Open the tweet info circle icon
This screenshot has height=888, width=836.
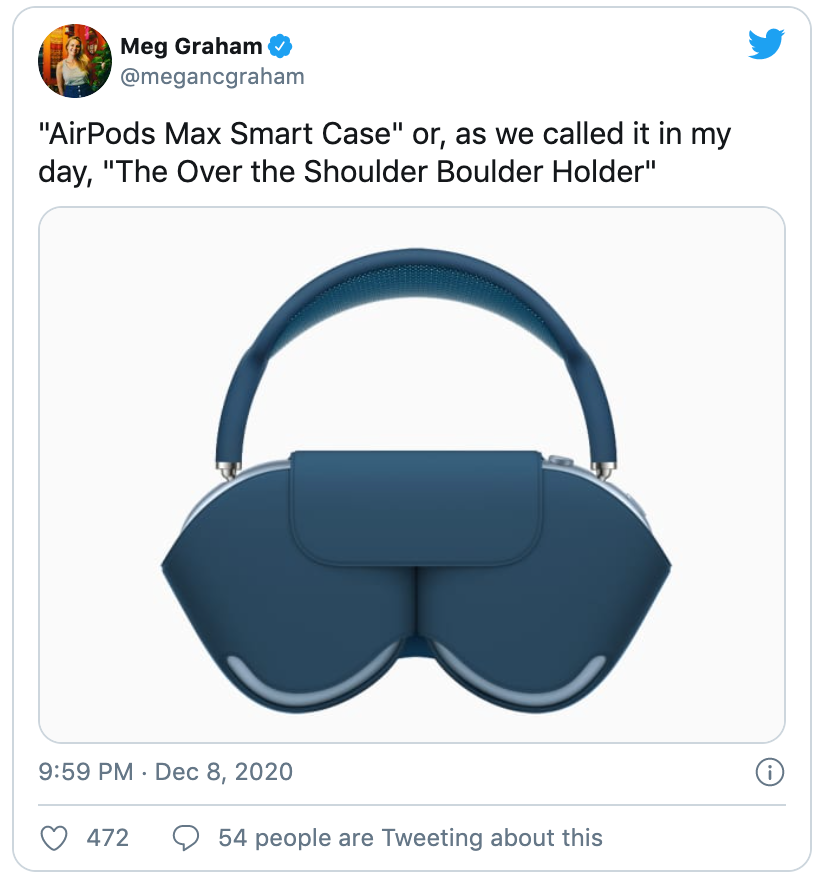pos(770,772)
